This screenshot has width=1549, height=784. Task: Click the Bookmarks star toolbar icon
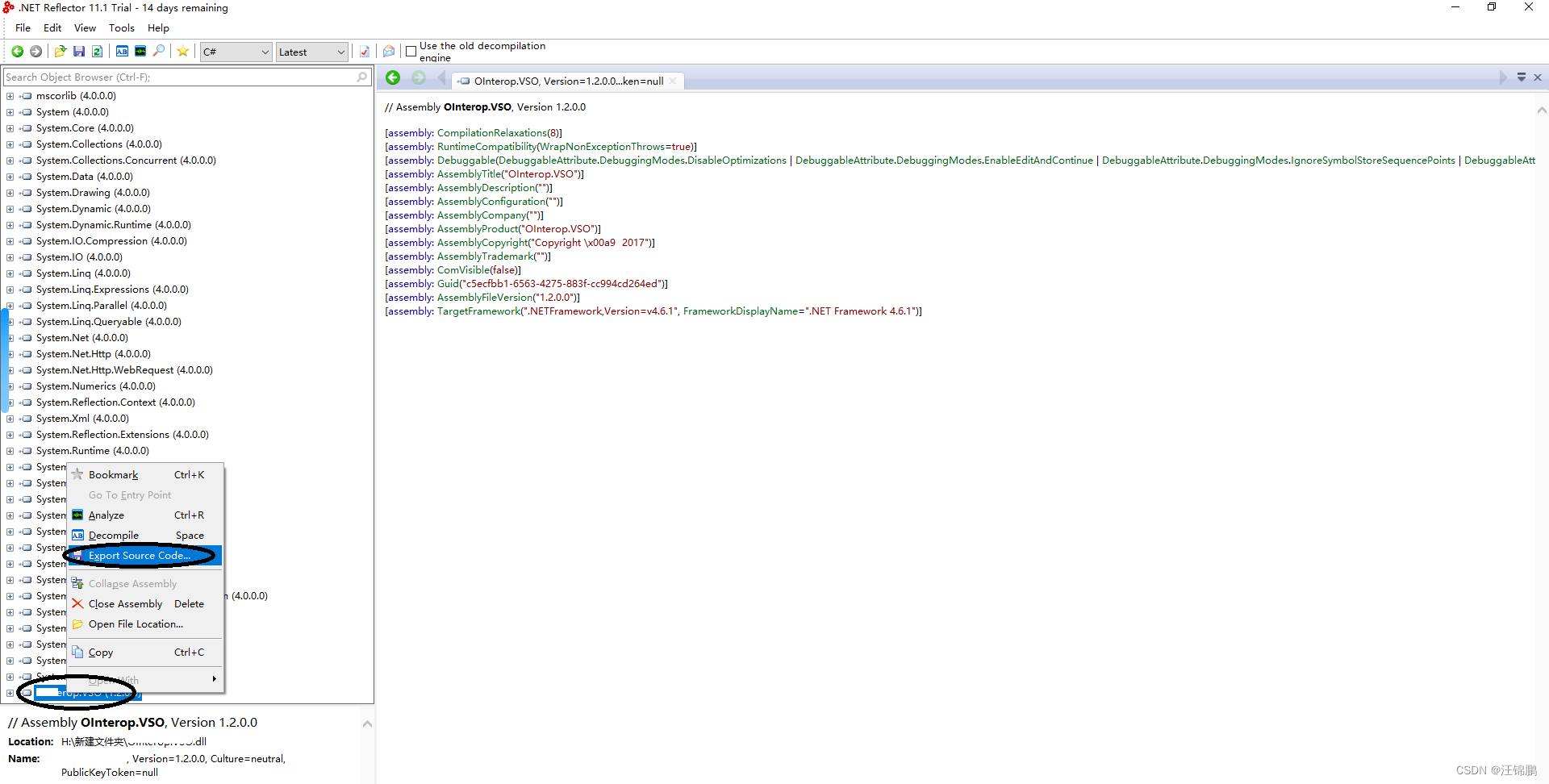tap(183, 52)
